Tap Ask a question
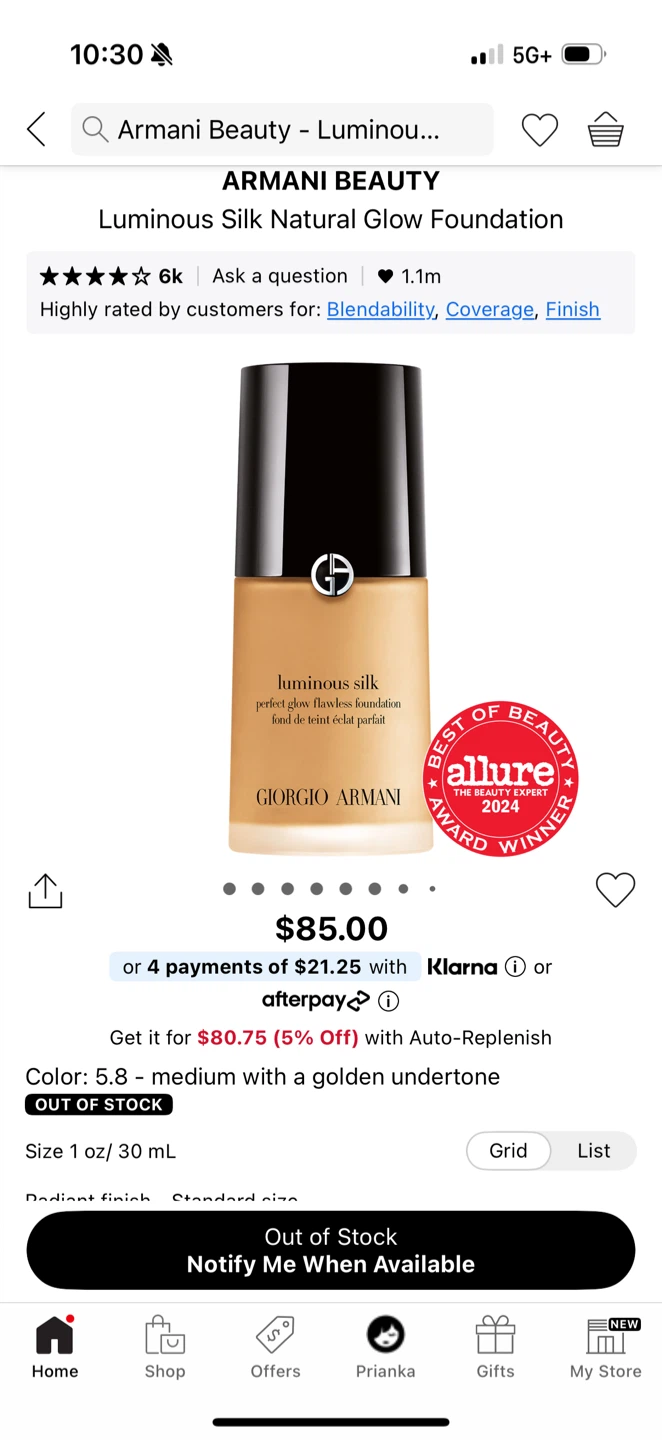This screenshot has height=1440, width=662. click(280, 276)
